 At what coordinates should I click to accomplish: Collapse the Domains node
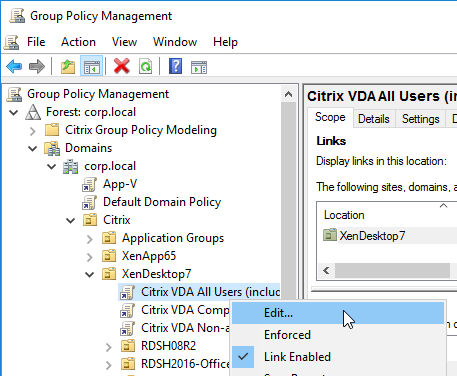coord(33,148)
